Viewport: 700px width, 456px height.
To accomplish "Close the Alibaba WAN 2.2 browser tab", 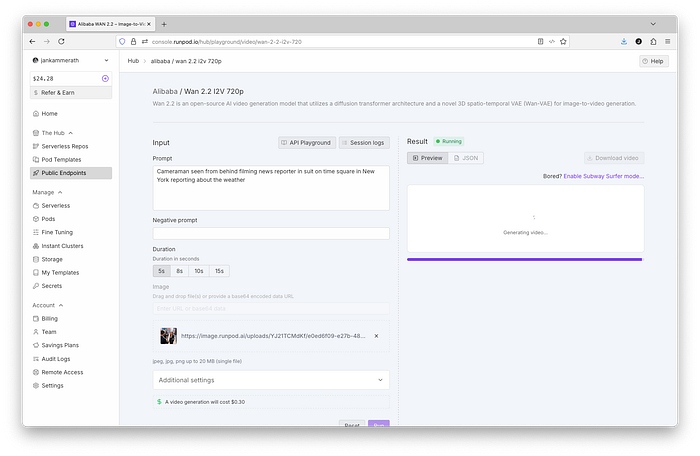I will [x=149, y=24].
